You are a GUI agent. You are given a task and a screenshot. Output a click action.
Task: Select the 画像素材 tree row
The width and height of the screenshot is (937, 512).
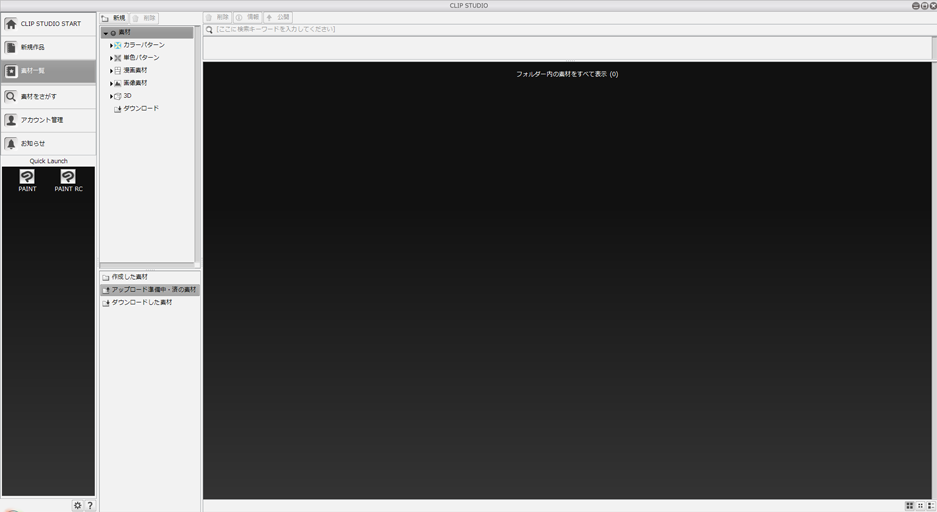pyautogui.click(x=147, y=83)
